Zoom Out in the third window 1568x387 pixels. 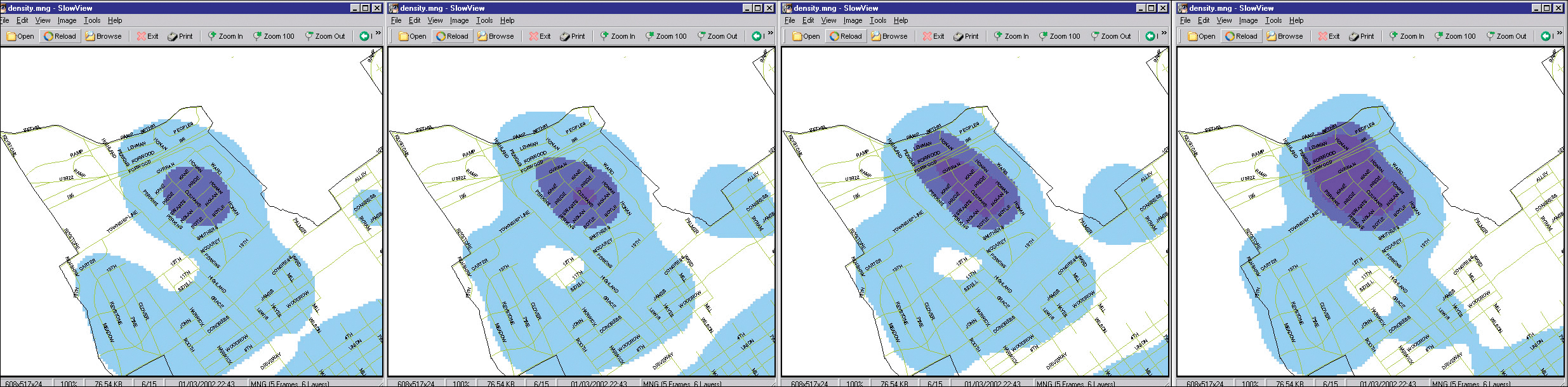coord(1111,36)
